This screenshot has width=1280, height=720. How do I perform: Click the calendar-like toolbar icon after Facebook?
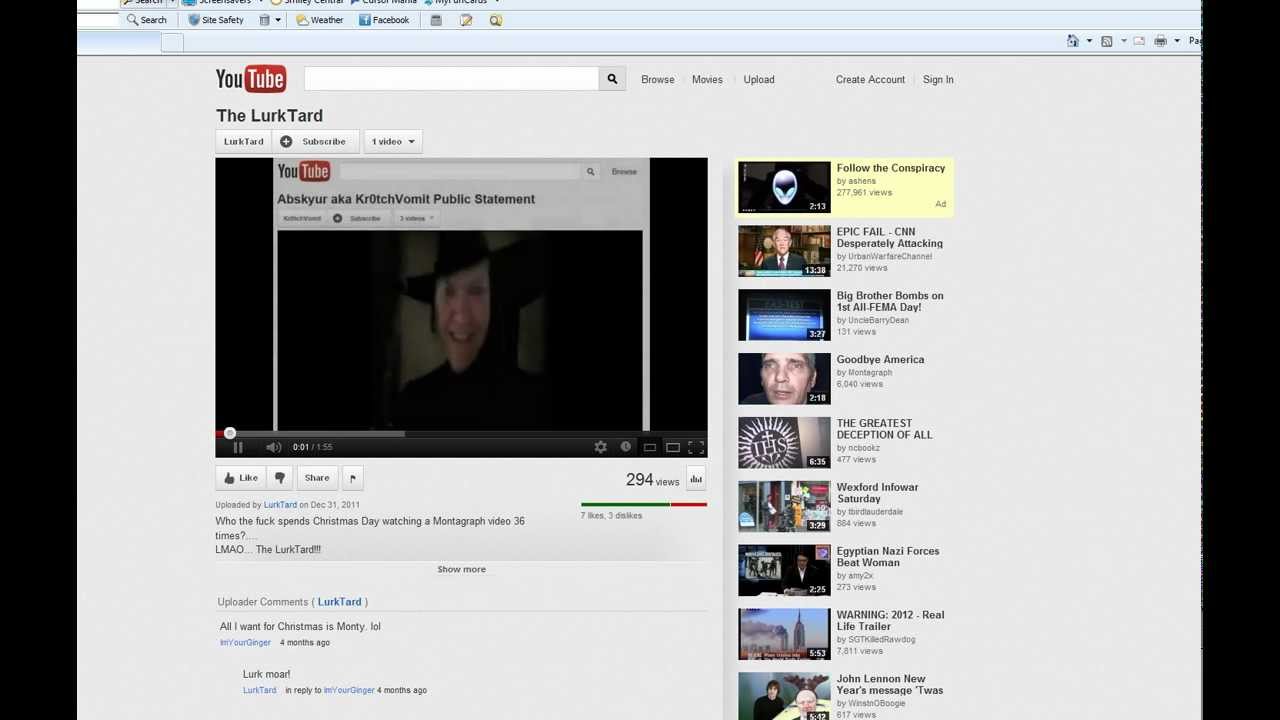tap(436, 20)
